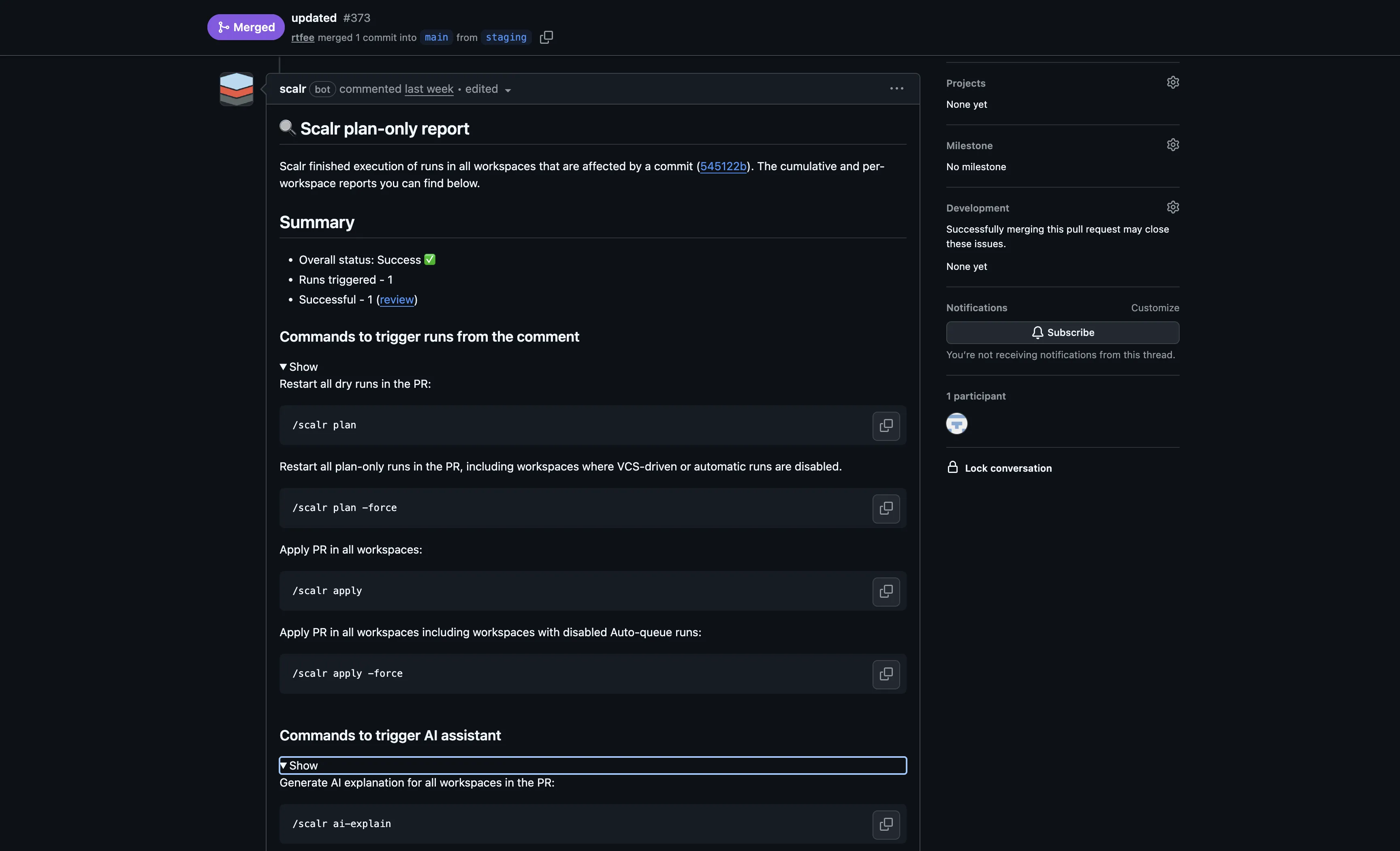Viewport: 1400px width, 851px height.
Task: Copy the branch merge info
Action: click(545, 36)
